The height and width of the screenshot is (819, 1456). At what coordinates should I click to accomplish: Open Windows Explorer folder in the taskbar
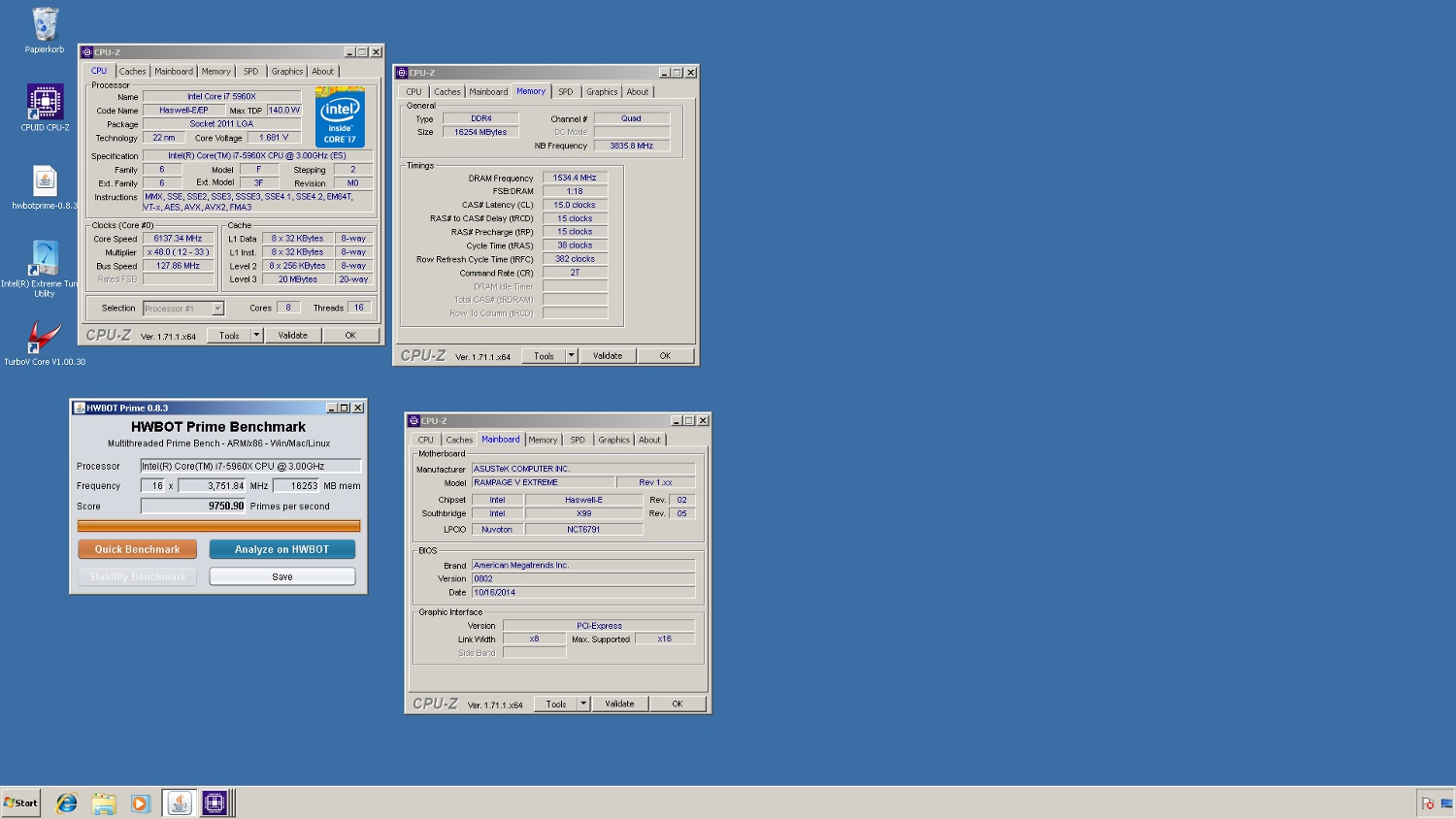104,803
